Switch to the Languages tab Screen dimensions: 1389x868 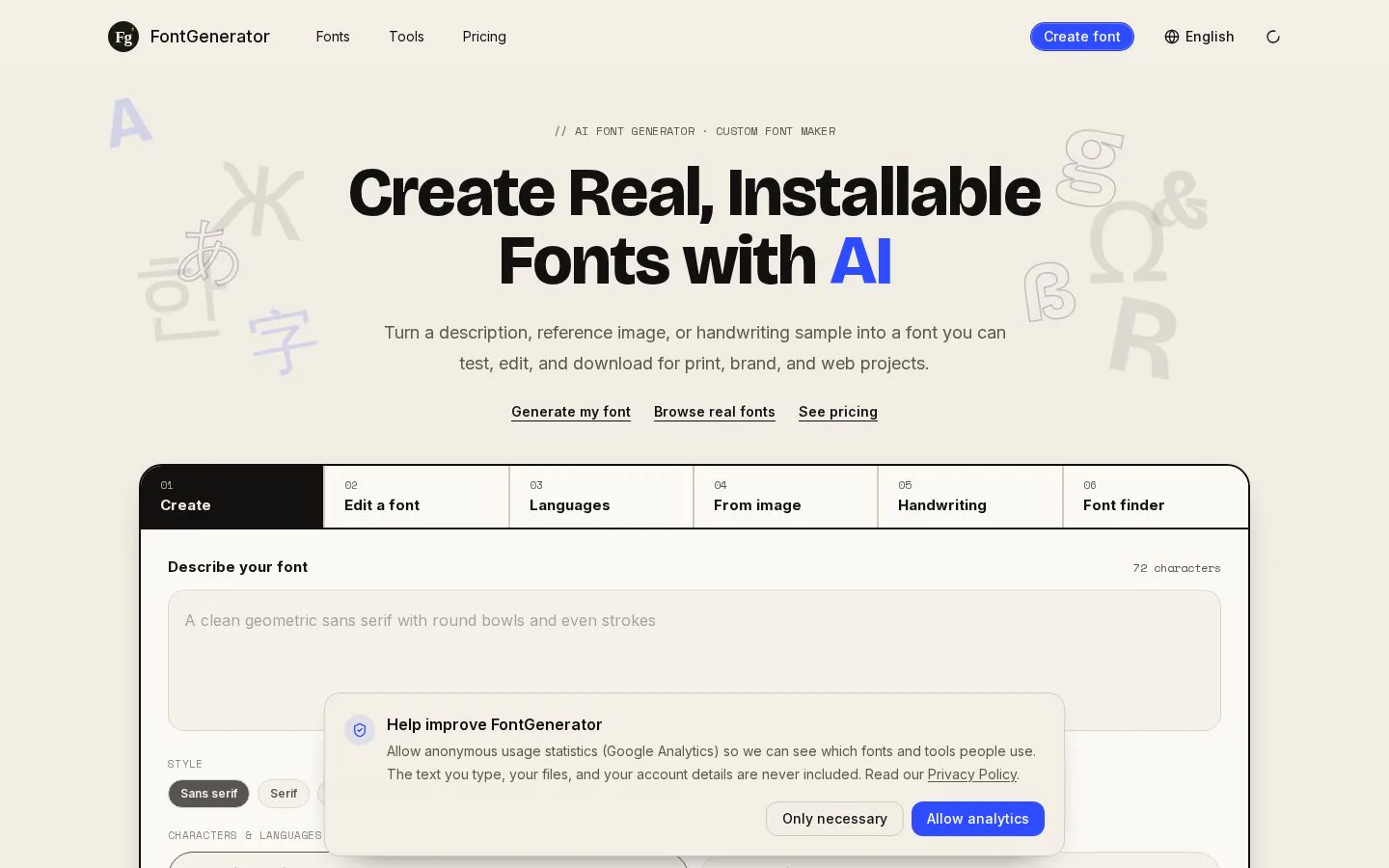(x=601, y=497)
